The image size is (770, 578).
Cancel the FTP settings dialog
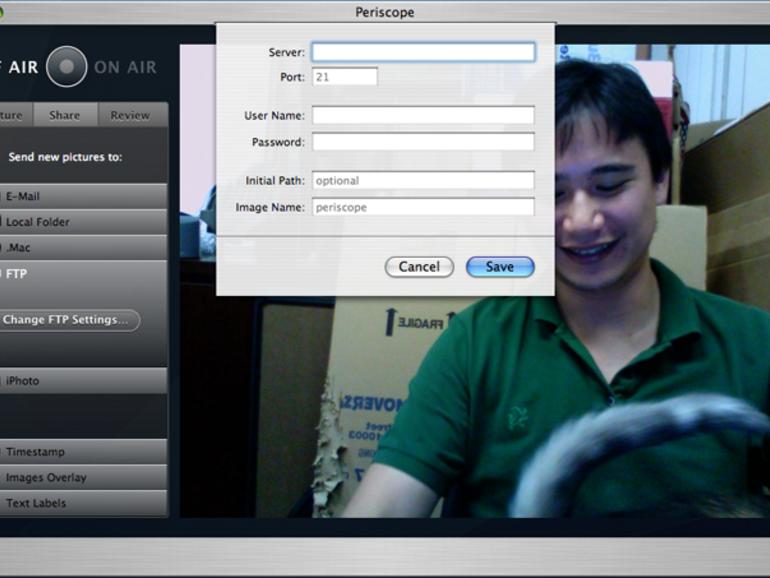point(419,267)
